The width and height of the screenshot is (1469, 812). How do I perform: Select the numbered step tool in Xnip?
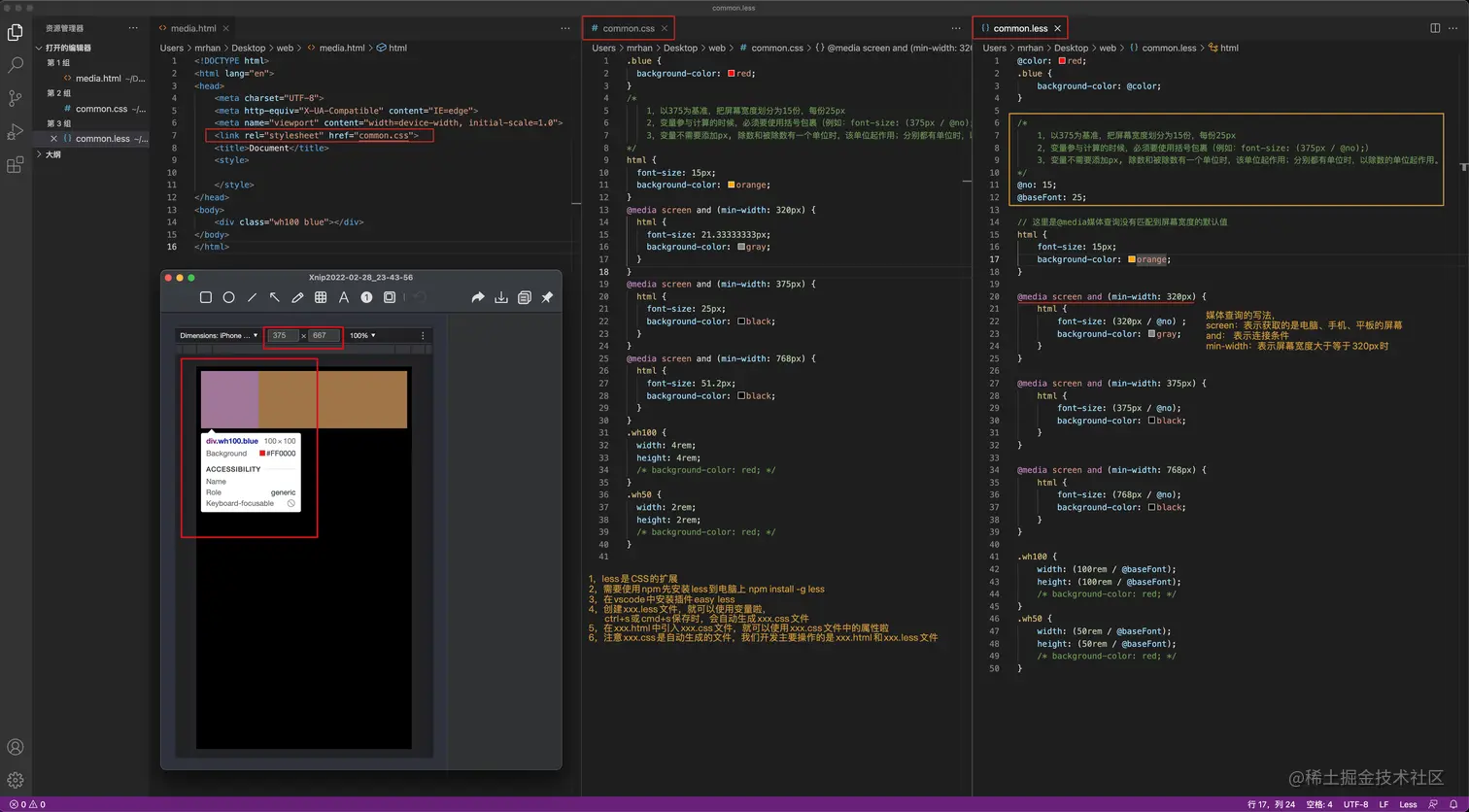click(x=366, y=297)
